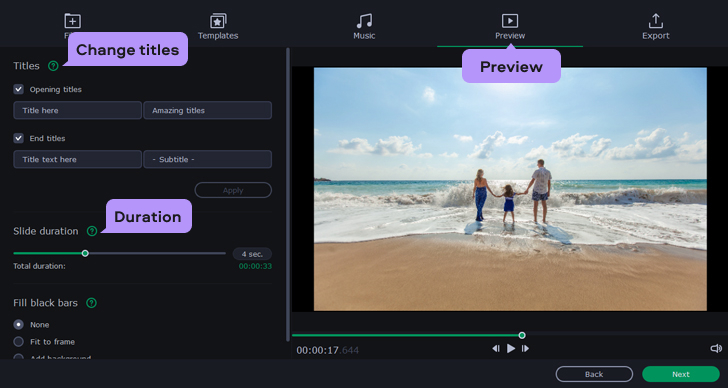The width and height of the screenshot is (728, 388).
Task: Select the None fill option
Action: [19, 324]
